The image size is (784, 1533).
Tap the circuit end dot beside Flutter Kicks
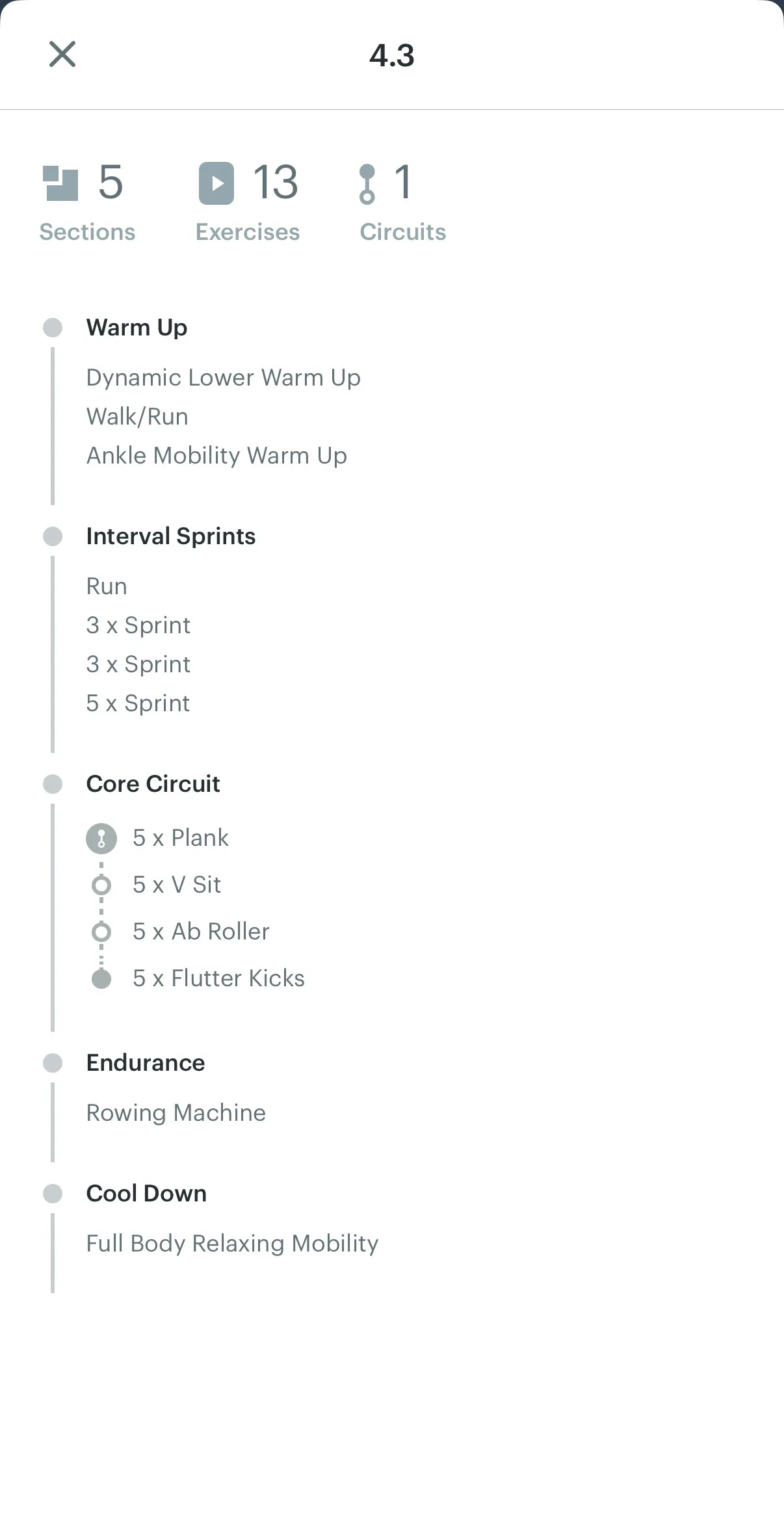pyautogui.click(x=101, y=978)
